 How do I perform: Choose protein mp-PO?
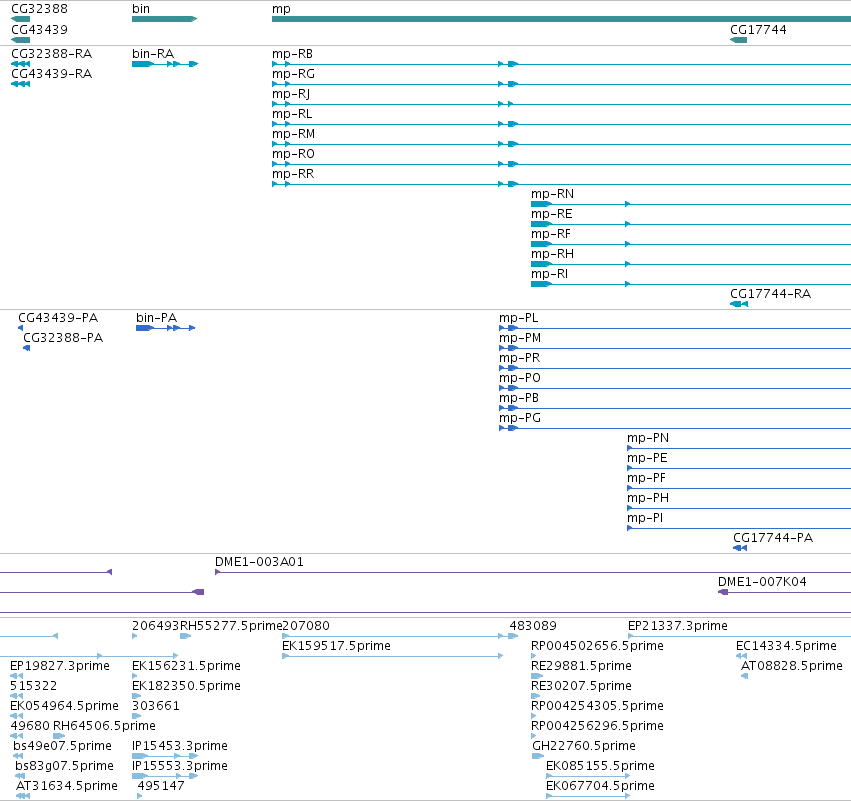point(520,378)
